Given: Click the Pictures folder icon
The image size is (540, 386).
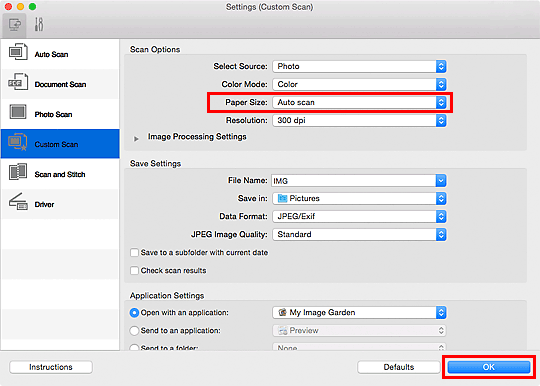Looking at the screenshot, I should coord(282,198).
